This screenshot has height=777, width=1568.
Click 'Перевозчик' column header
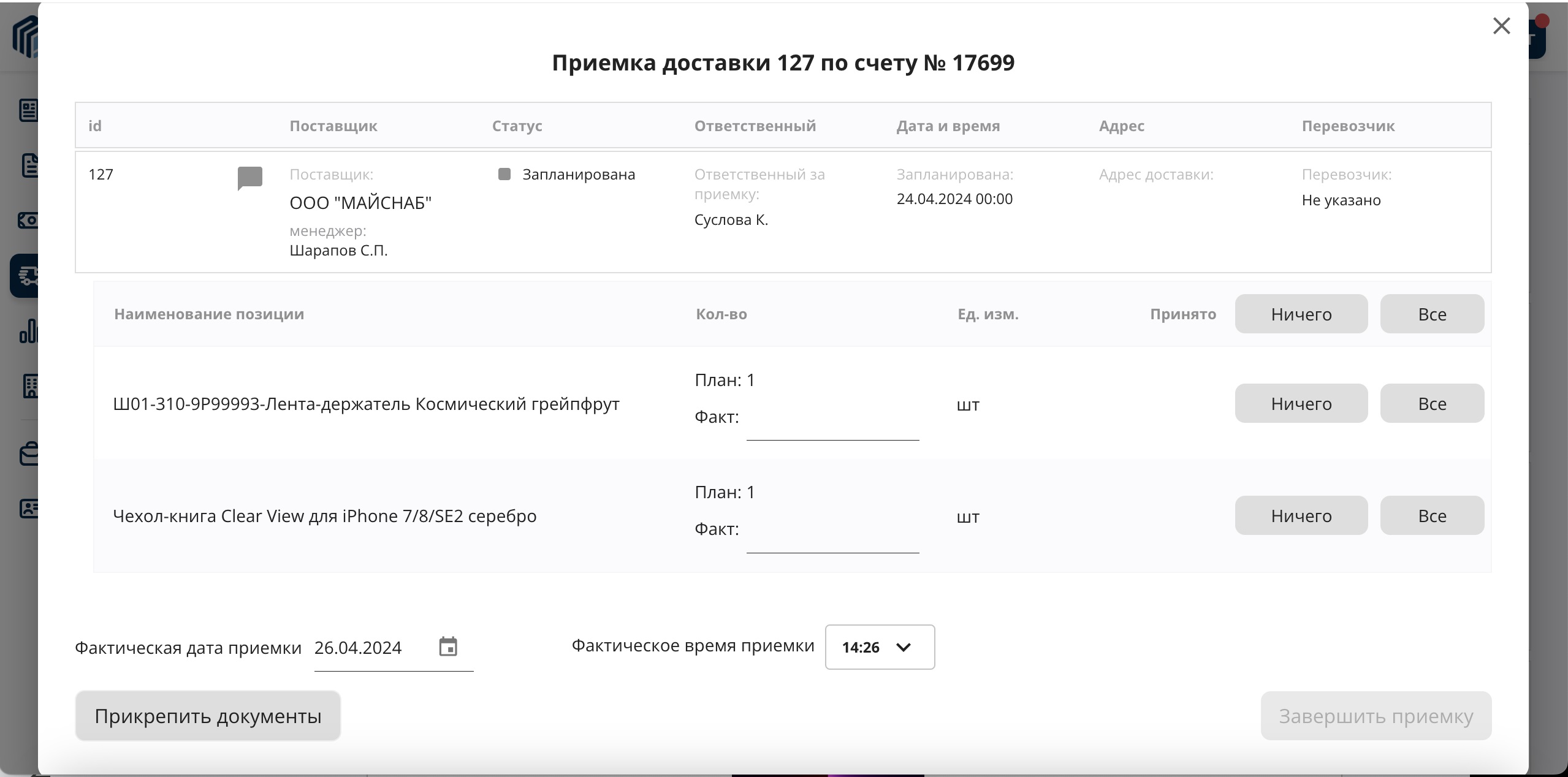(x=1348, y=126)
